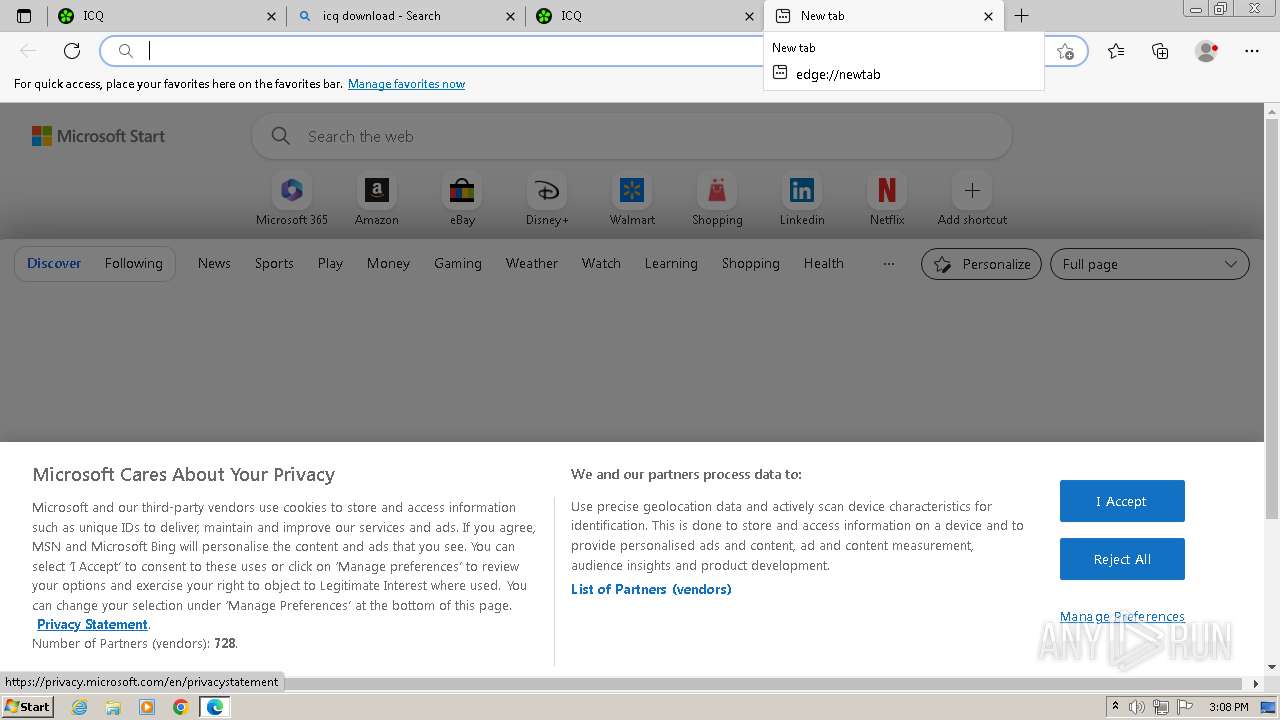Click the volume icon in system tray
The height and width of the screenshot is (720, 1280).
click(1138, 707)
